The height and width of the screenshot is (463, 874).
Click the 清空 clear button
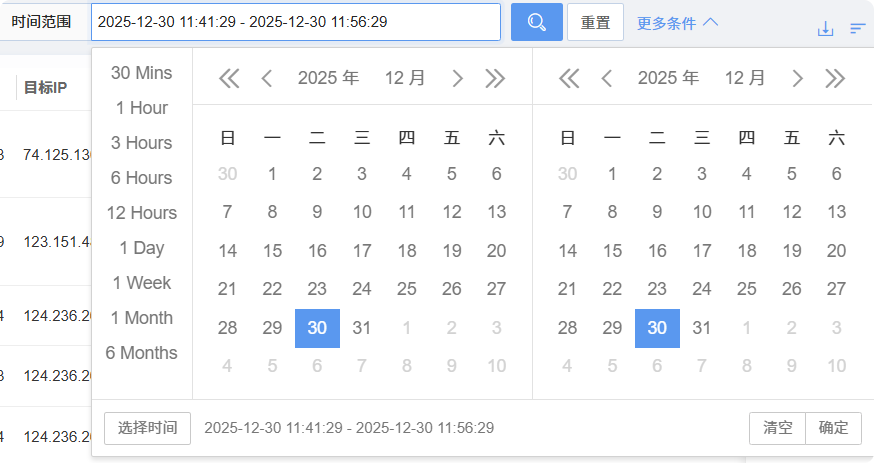click(778, 428)
